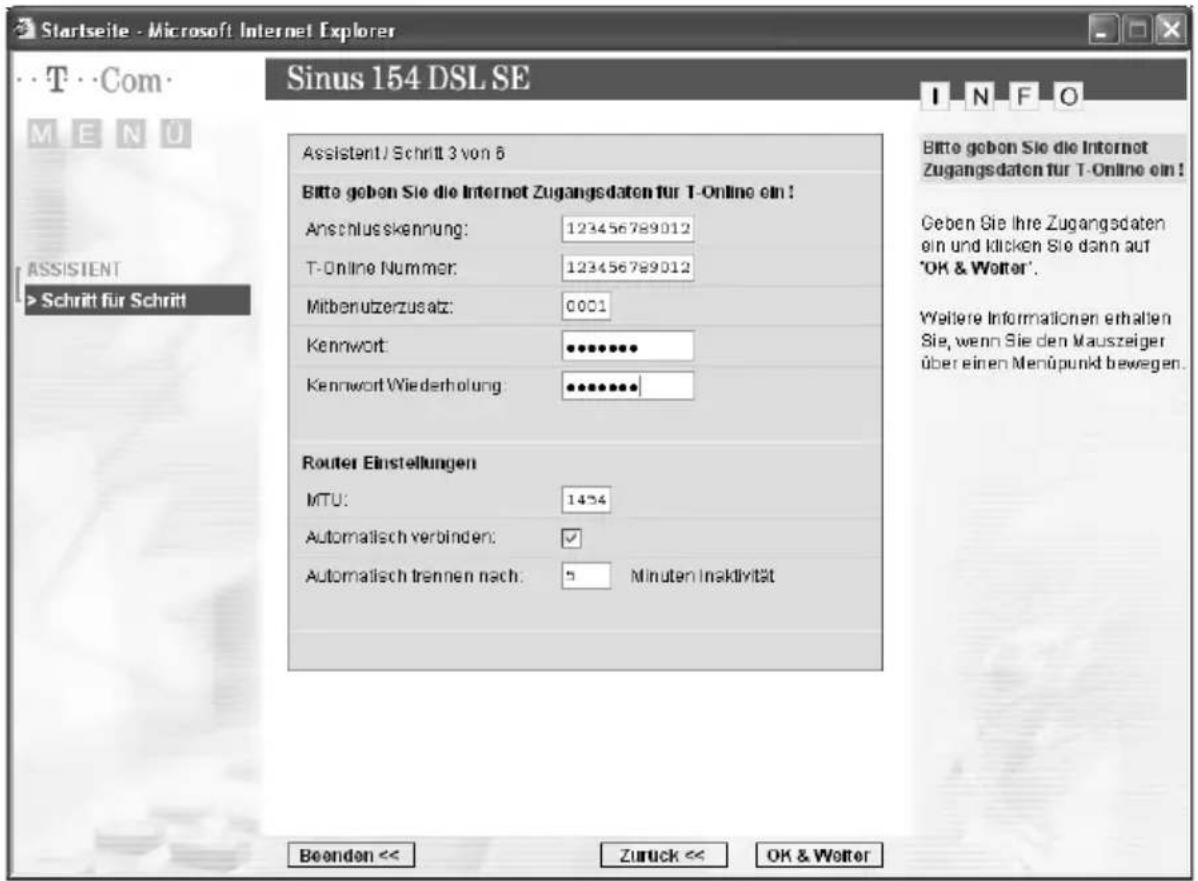
Task: Focus the T-Online Nummer input field
Action: click(x=628, y=267)
